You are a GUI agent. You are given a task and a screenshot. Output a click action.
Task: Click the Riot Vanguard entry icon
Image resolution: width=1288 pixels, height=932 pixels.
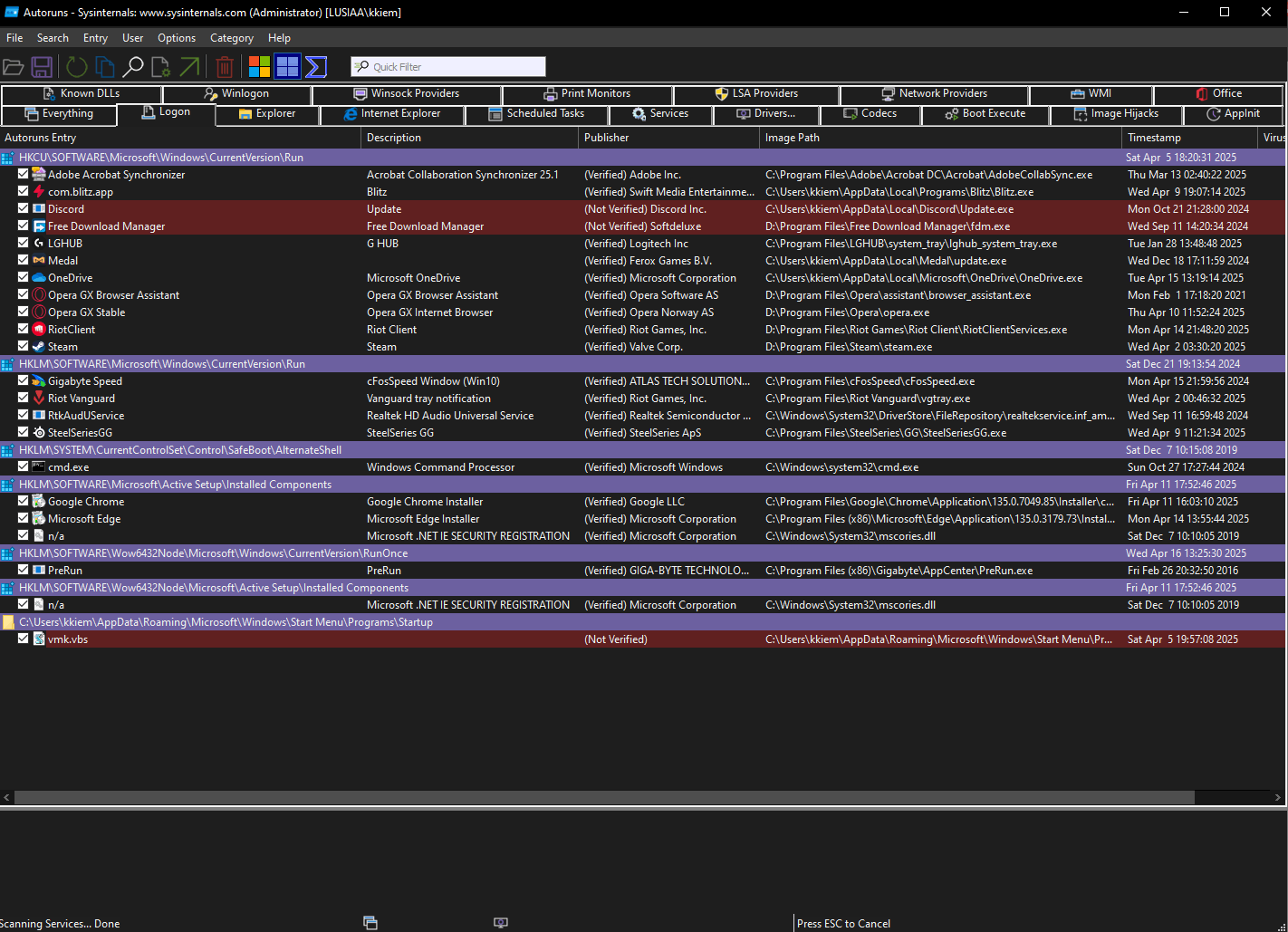pos(39,399)
